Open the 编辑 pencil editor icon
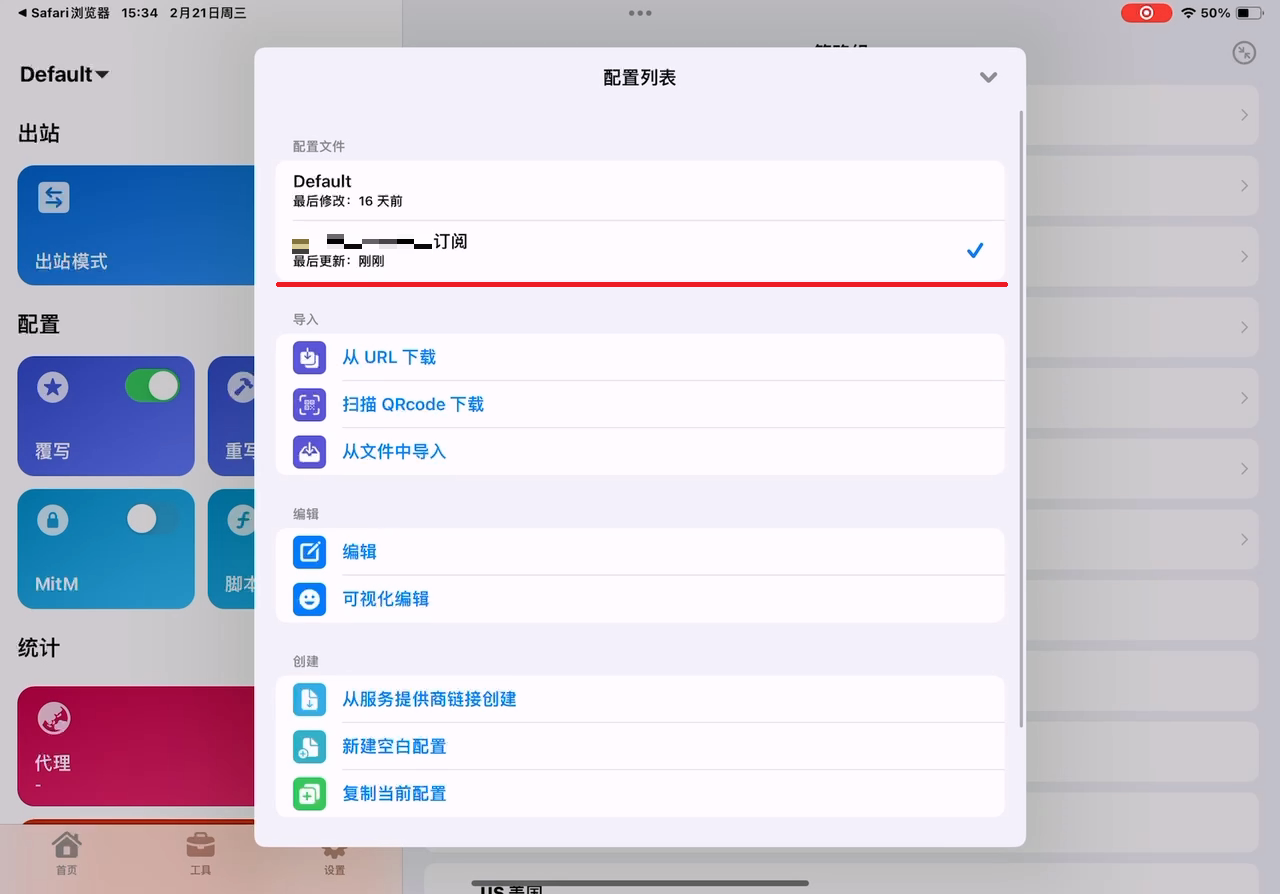The height and width of the screenshot is (894, 1280). [309, 551]
